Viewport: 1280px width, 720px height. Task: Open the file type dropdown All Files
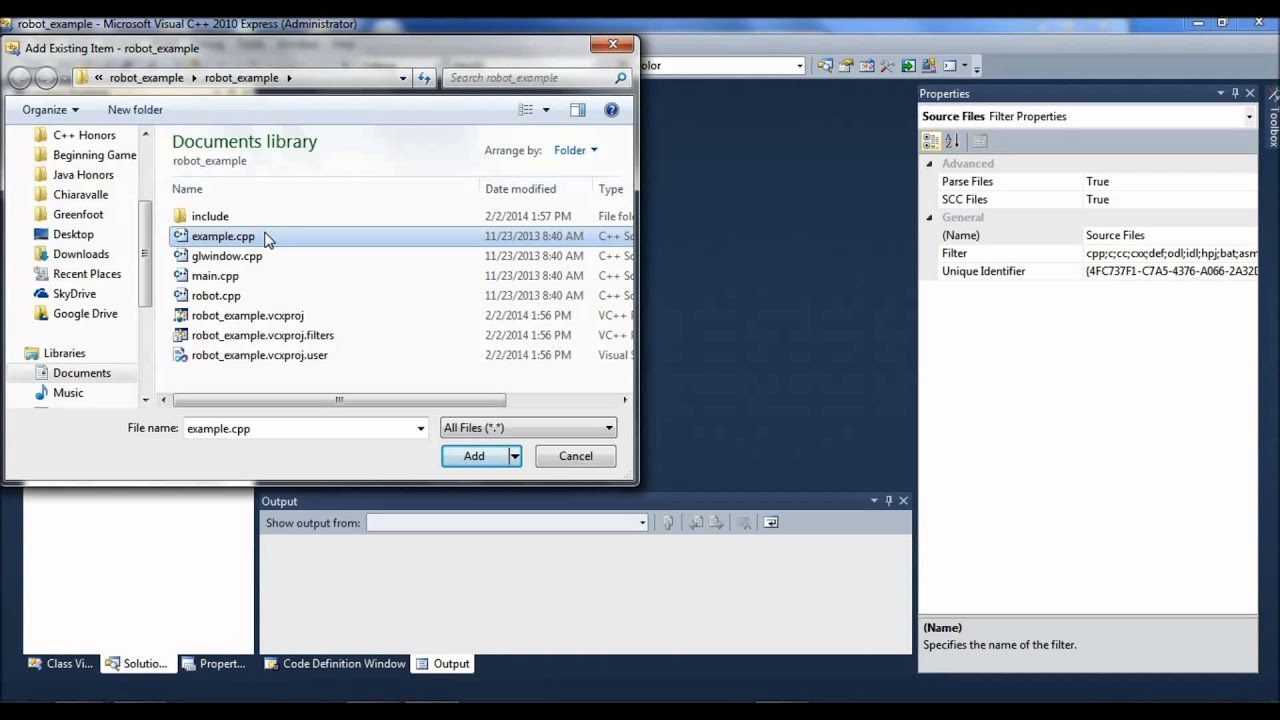coord(528,428)
